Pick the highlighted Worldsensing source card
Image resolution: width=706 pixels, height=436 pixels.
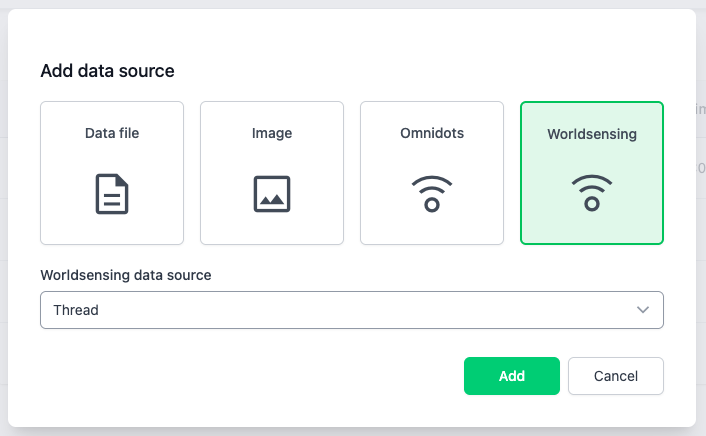tap(592, 173)
